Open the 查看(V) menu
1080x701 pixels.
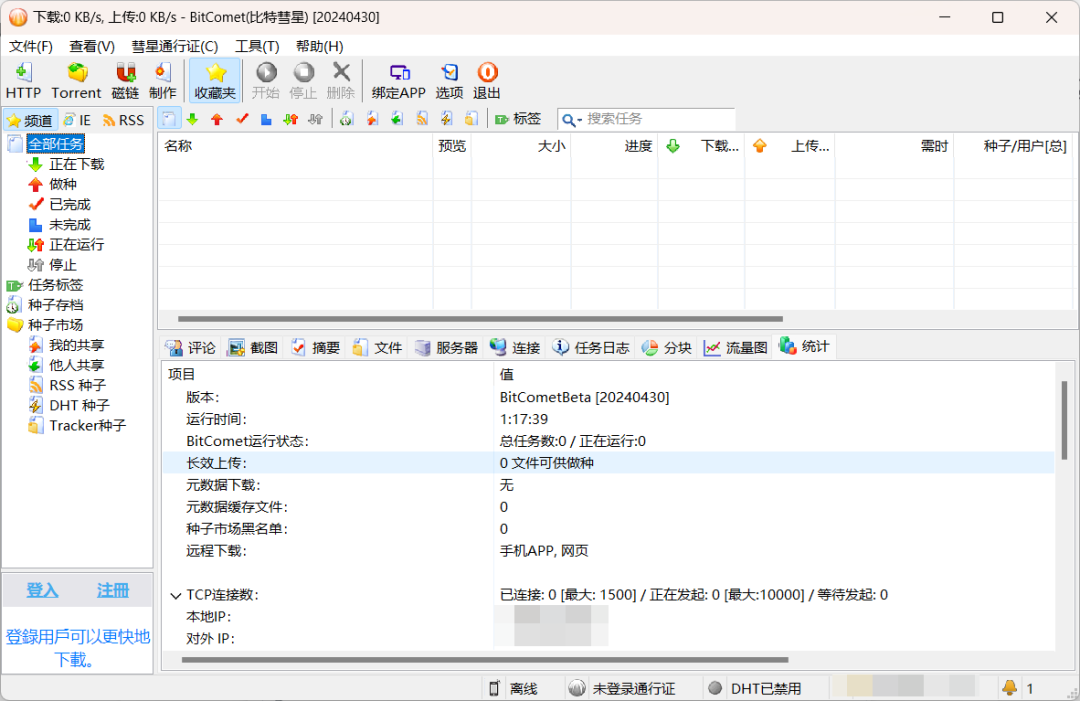92,46
